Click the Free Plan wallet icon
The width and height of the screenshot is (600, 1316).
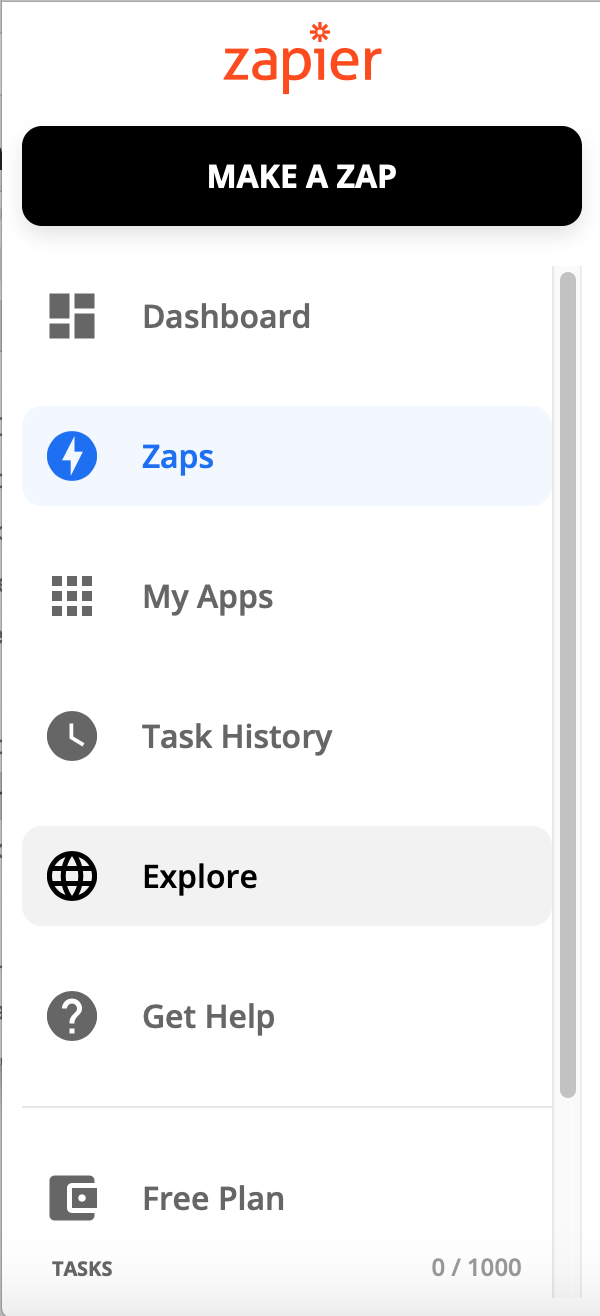pos(72,1198)
